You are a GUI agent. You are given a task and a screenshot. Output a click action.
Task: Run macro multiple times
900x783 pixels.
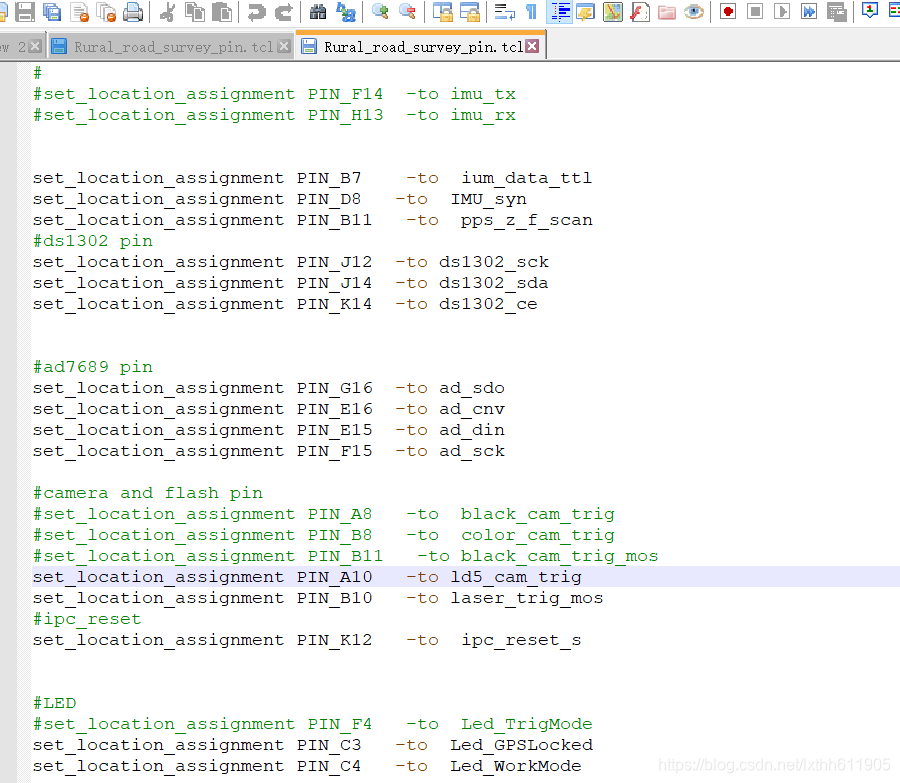click(x=809, y=11)
